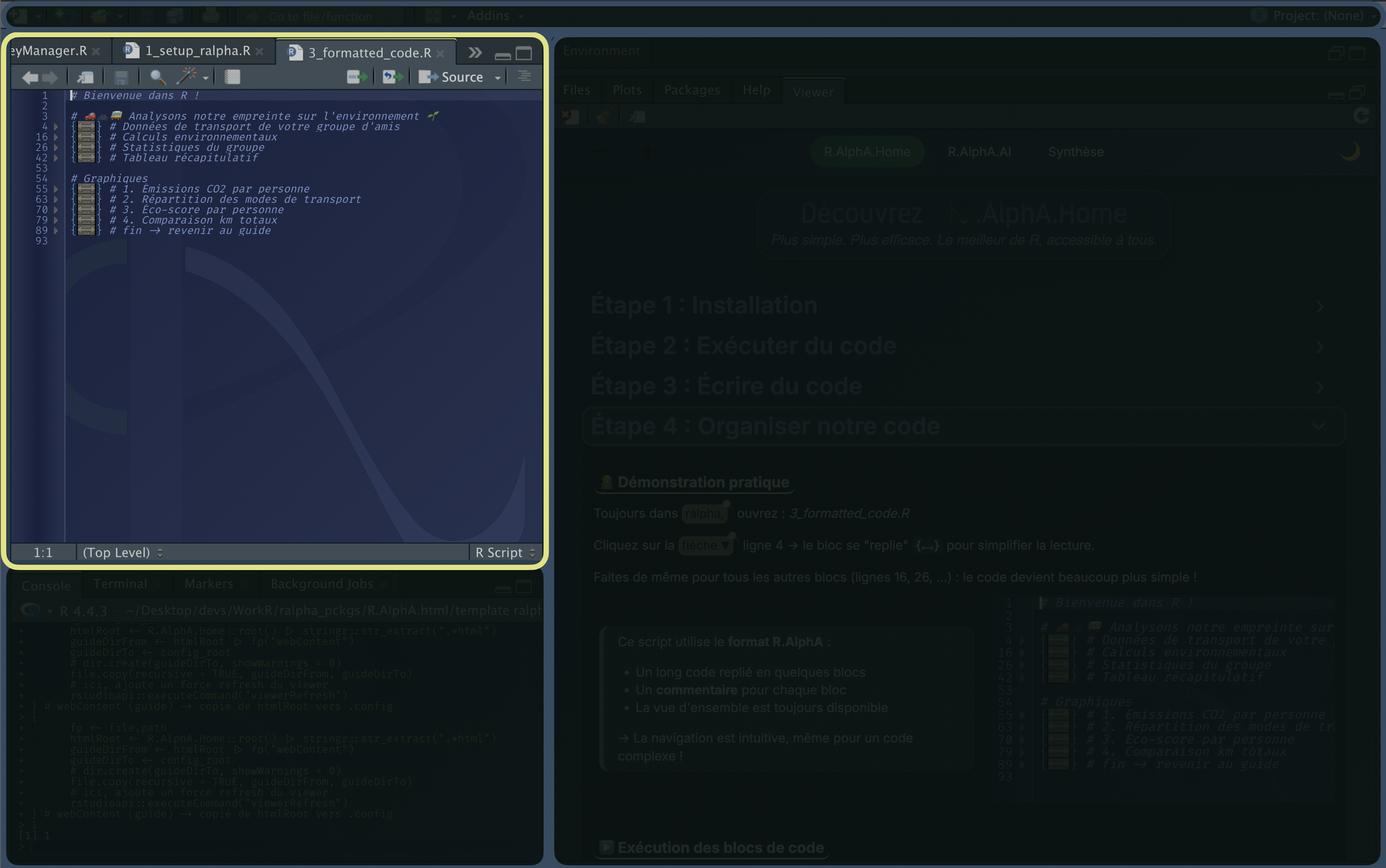
Task: Toggle dark mode moon in viewer
Action: tap(1350, 152)
